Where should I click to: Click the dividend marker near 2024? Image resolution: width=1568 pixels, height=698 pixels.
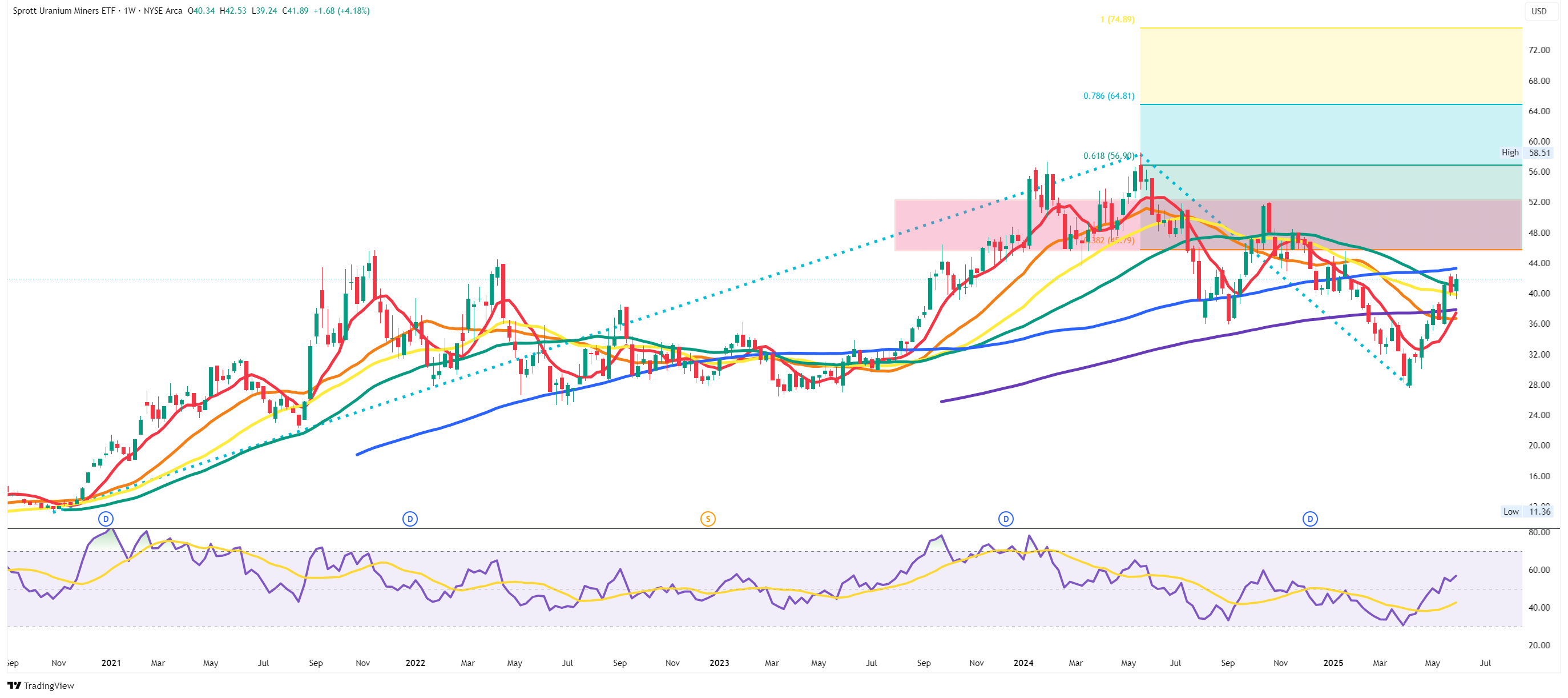point(1006,519)
